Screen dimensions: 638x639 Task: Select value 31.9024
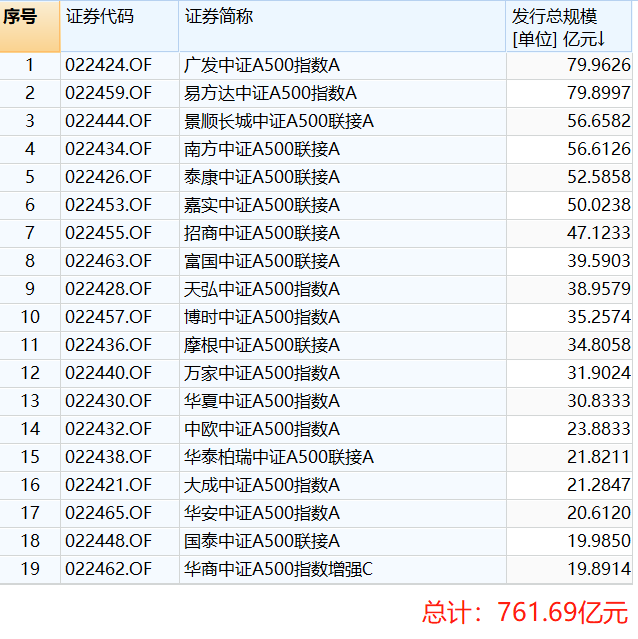click(569, 373)
